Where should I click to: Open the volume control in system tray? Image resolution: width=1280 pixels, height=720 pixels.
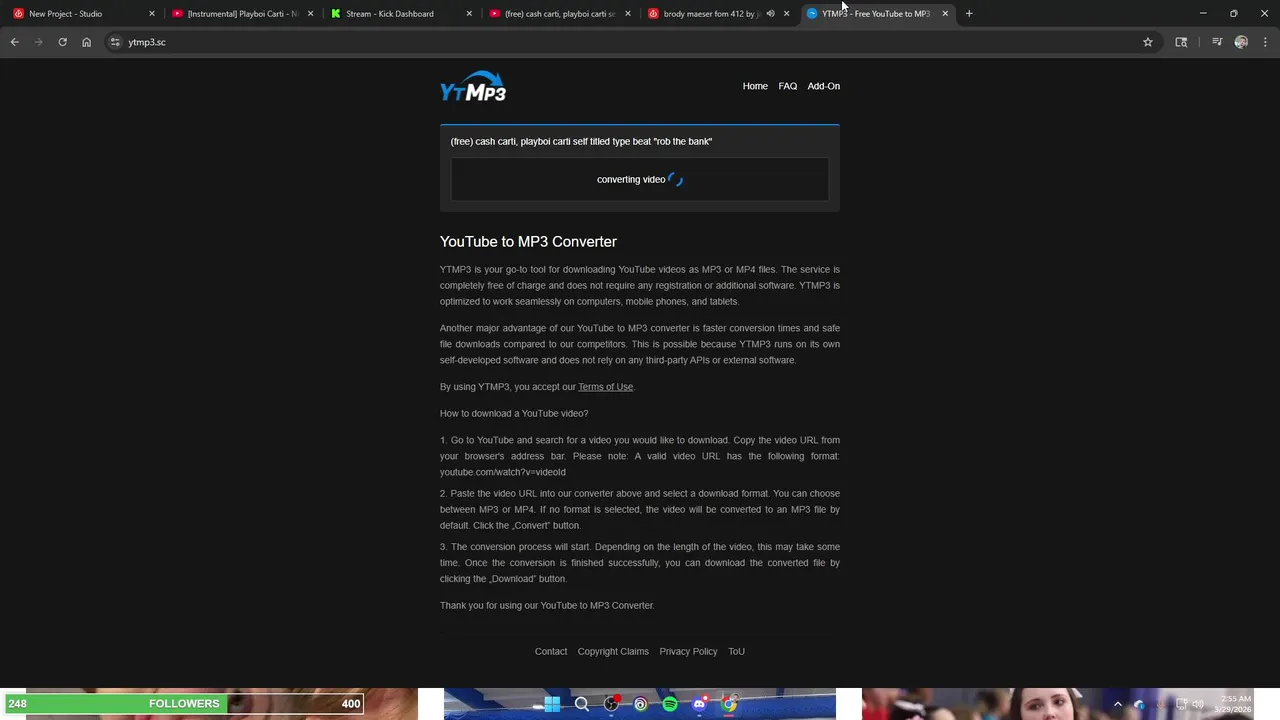click(x=1198, y=704)
